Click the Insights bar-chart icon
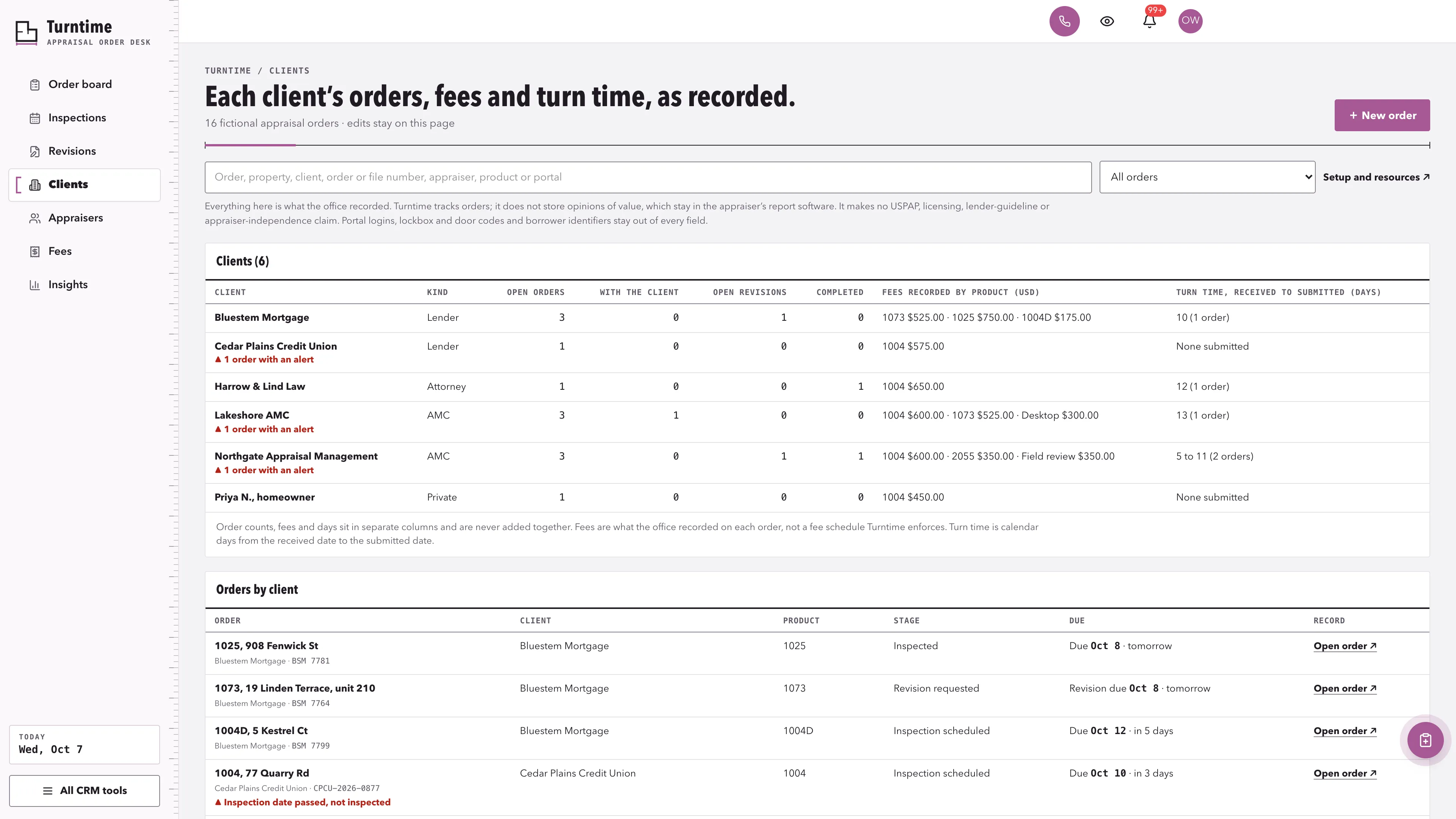 pyautogui.click(x=35, y=285)
